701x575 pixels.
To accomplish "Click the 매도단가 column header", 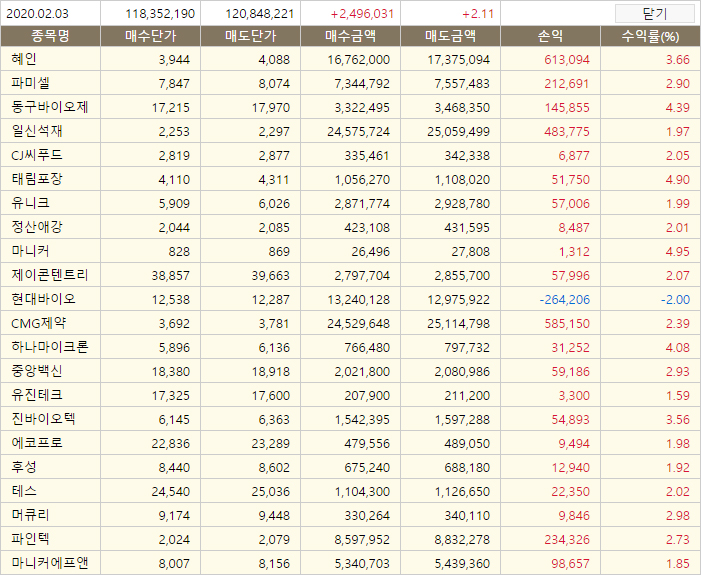I will [x=251, y=36].
